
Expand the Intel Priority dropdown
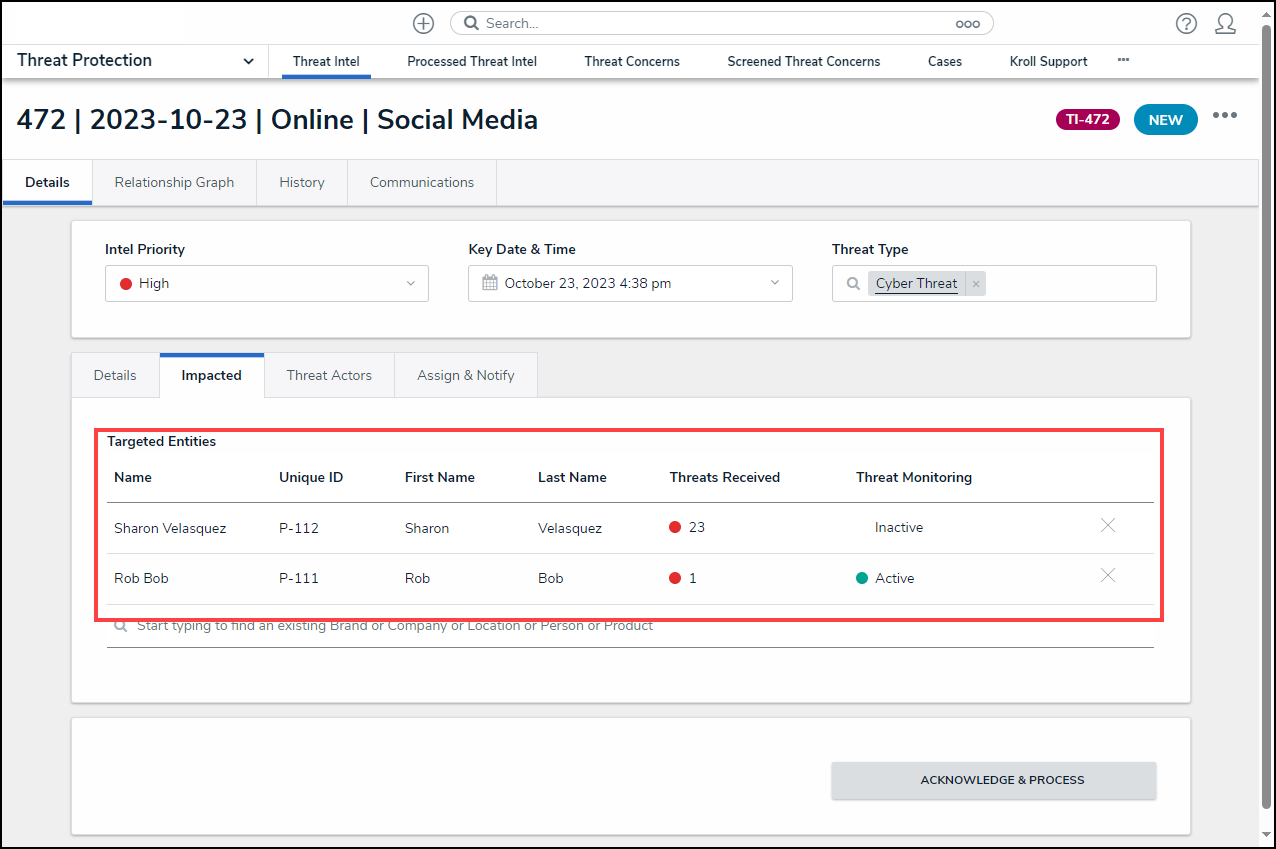click(x=266, y=283)
